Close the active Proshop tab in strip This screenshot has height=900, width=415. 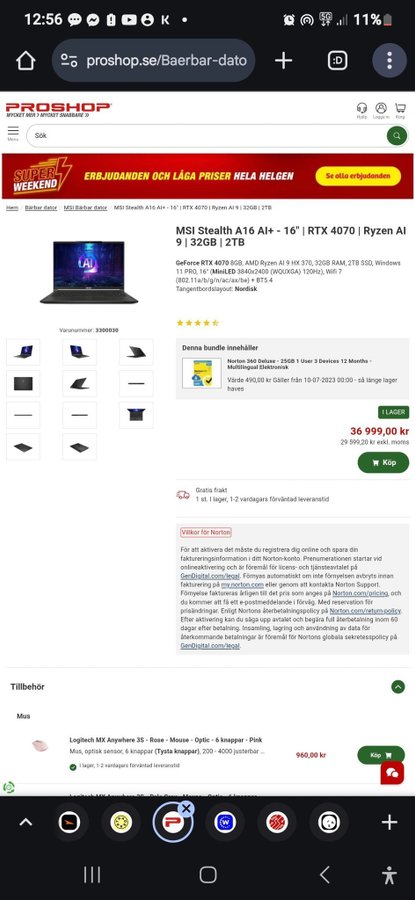point(185,809)
